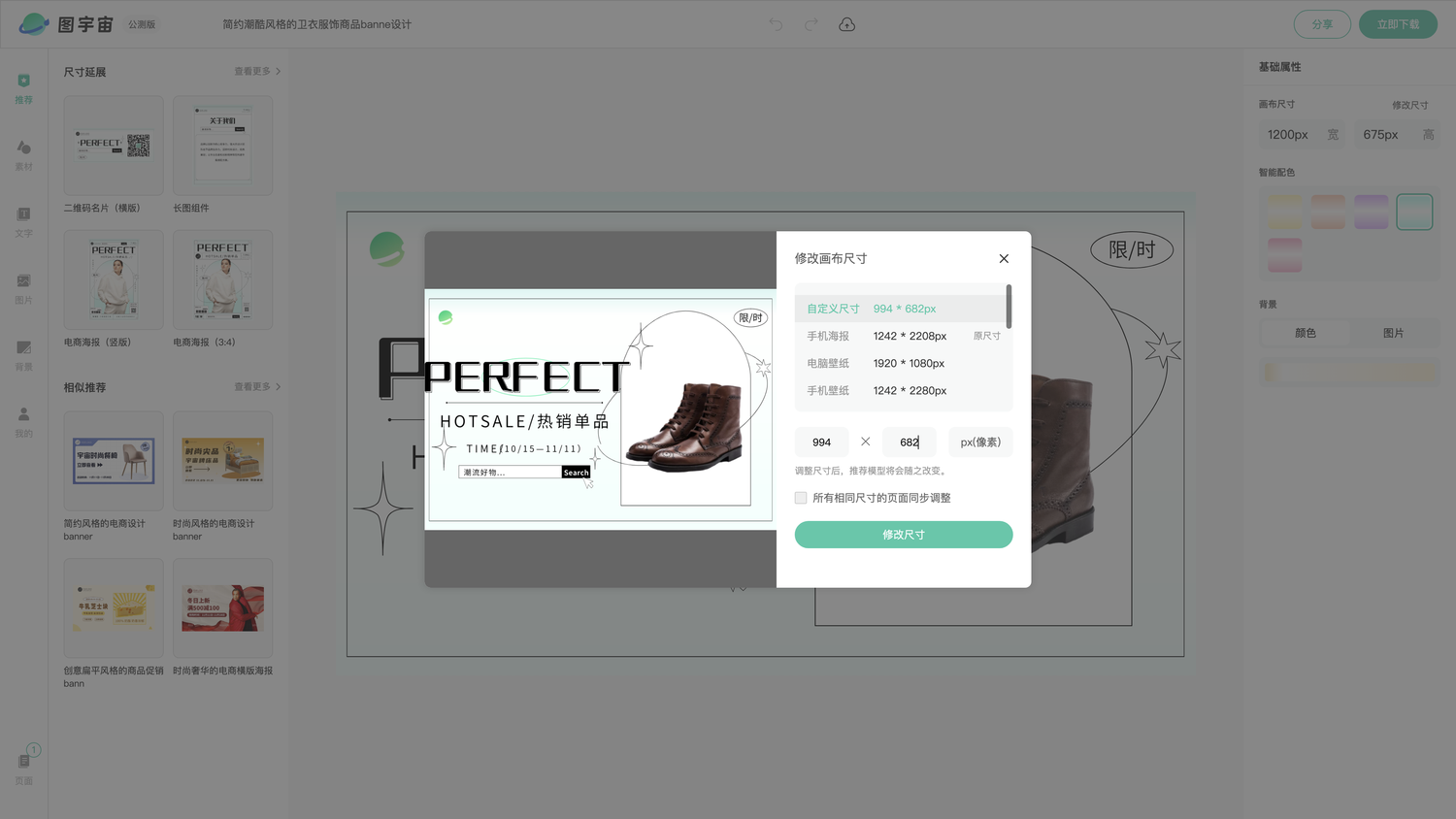The image size is (1456, 819).
Task: Open the 我的 sidebar panel
Action: 24,422
